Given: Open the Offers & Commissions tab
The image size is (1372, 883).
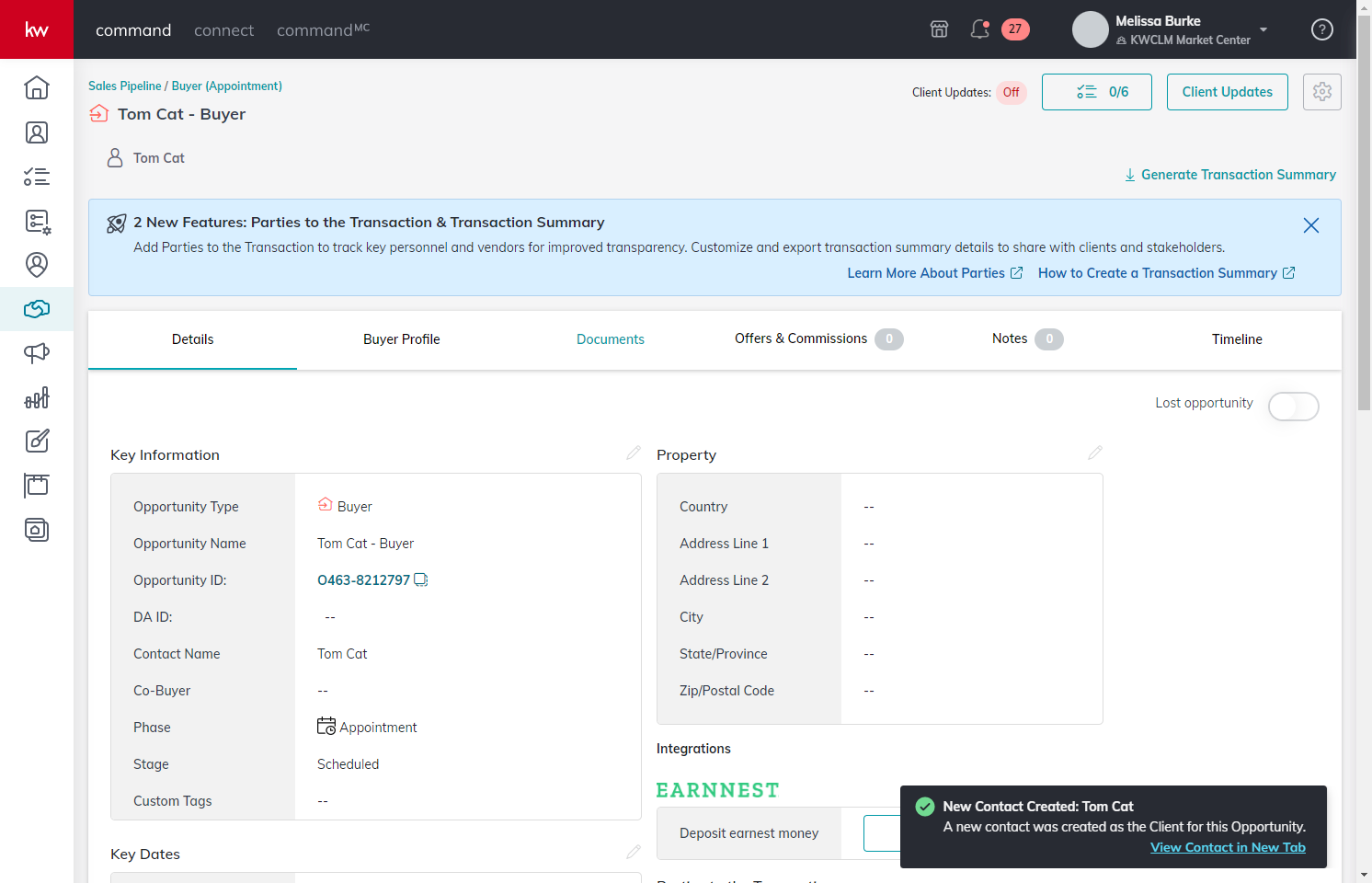Looking at the screenshot, I should coord(819,339).
